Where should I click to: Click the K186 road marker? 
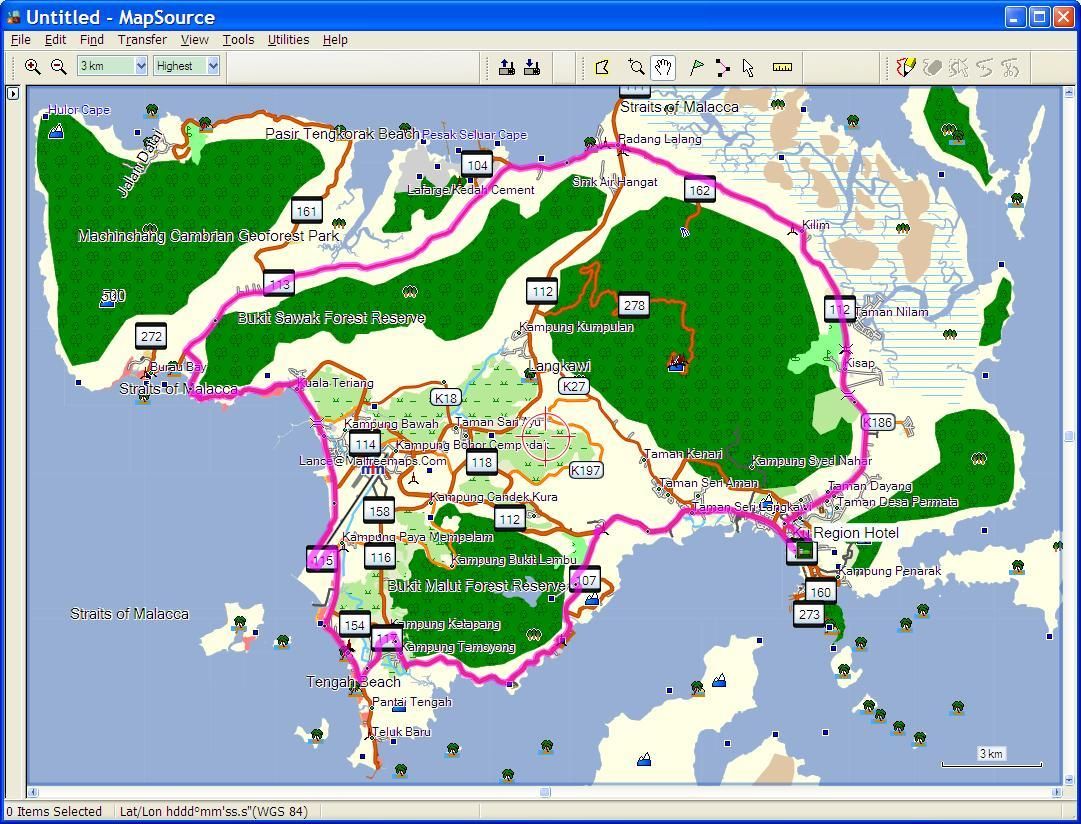click(877, 422)
